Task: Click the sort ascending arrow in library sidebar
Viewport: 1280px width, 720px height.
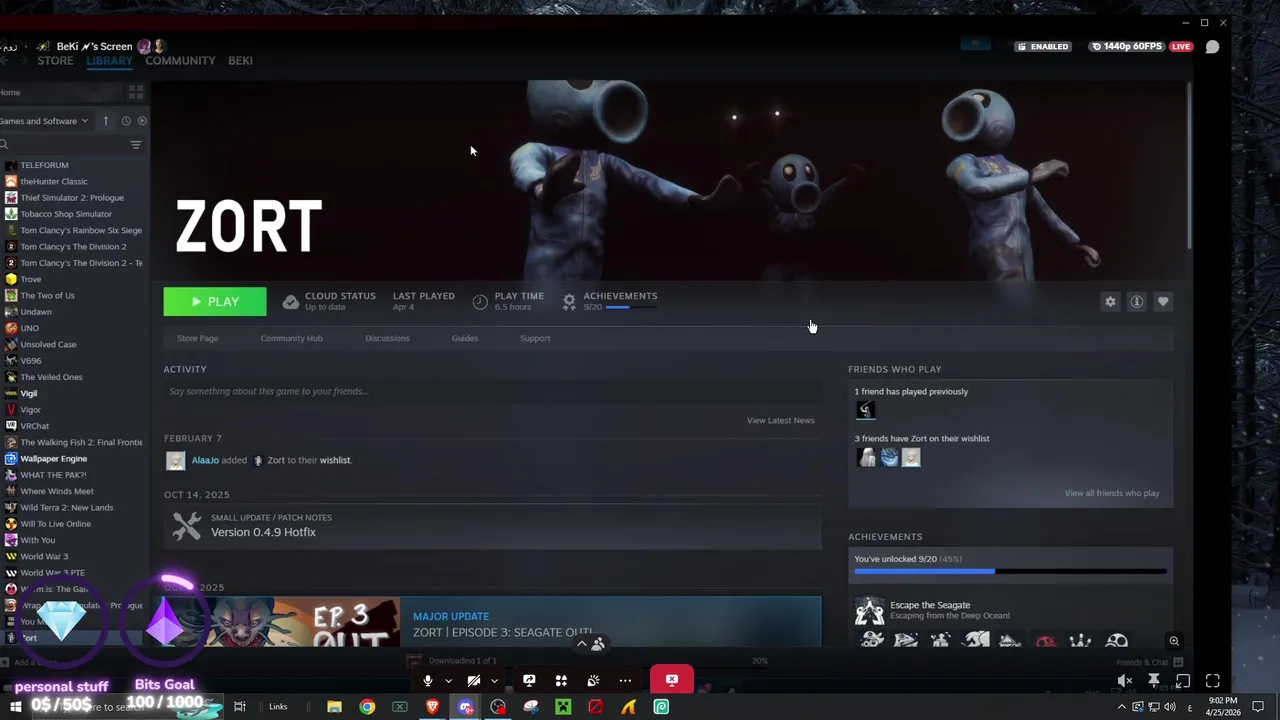Action: pyautogui.click(x=105, y=121)
